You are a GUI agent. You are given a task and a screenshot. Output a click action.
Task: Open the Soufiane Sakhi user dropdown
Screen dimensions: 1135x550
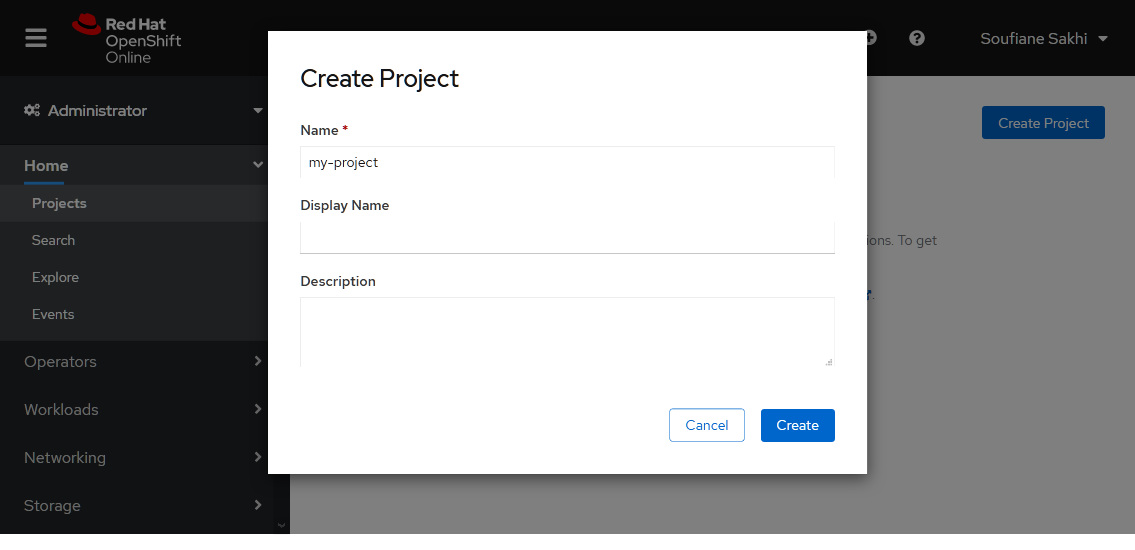coord(1044,38)
